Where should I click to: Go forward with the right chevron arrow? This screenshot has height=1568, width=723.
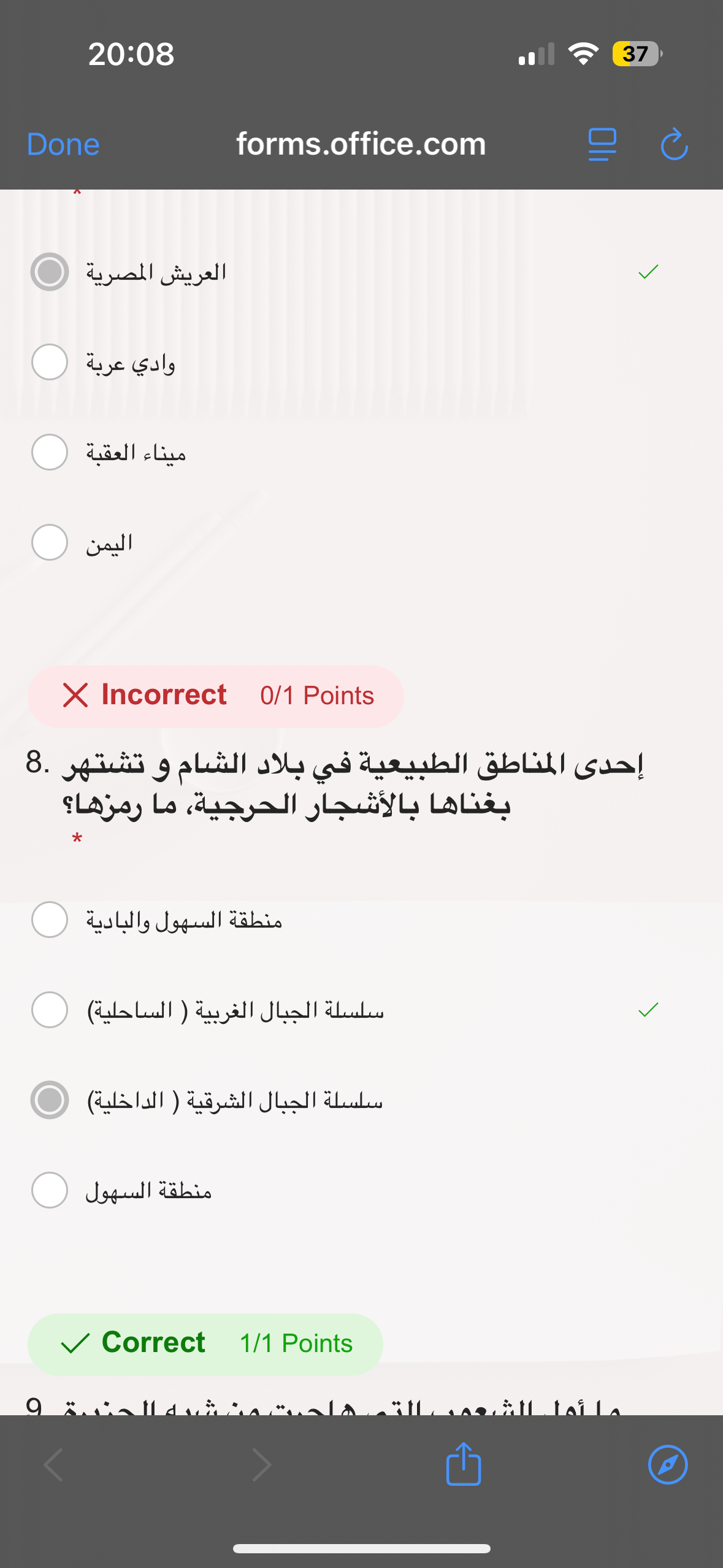pos(262,1464)
